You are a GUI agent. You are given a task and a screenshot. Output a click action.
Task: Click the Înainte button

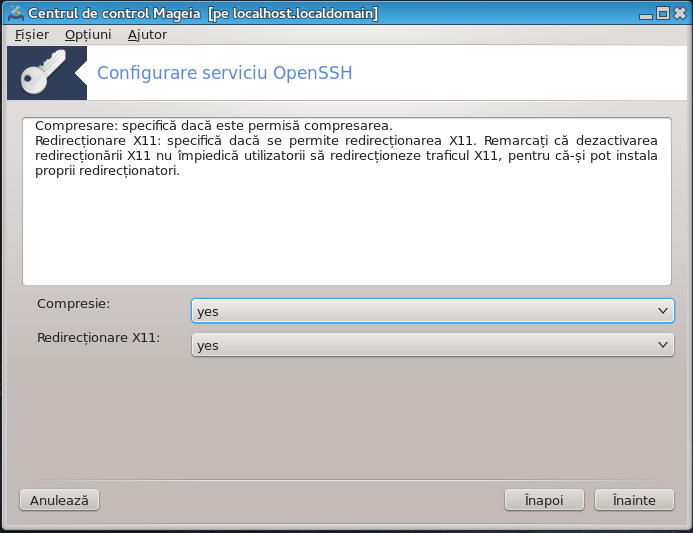pyautogui.click(x=634, y=500)
